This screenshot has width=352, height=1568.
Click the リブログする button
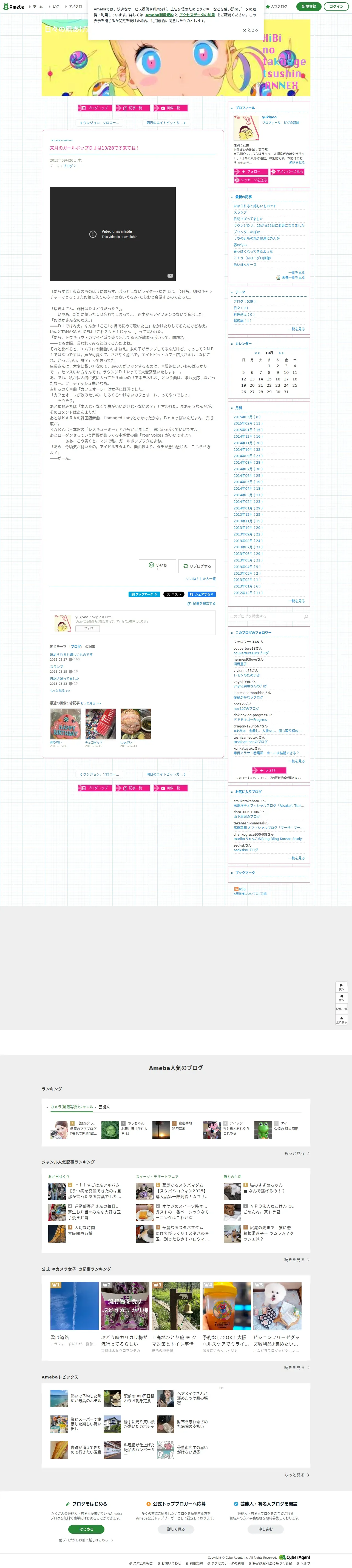coord(197,566)
